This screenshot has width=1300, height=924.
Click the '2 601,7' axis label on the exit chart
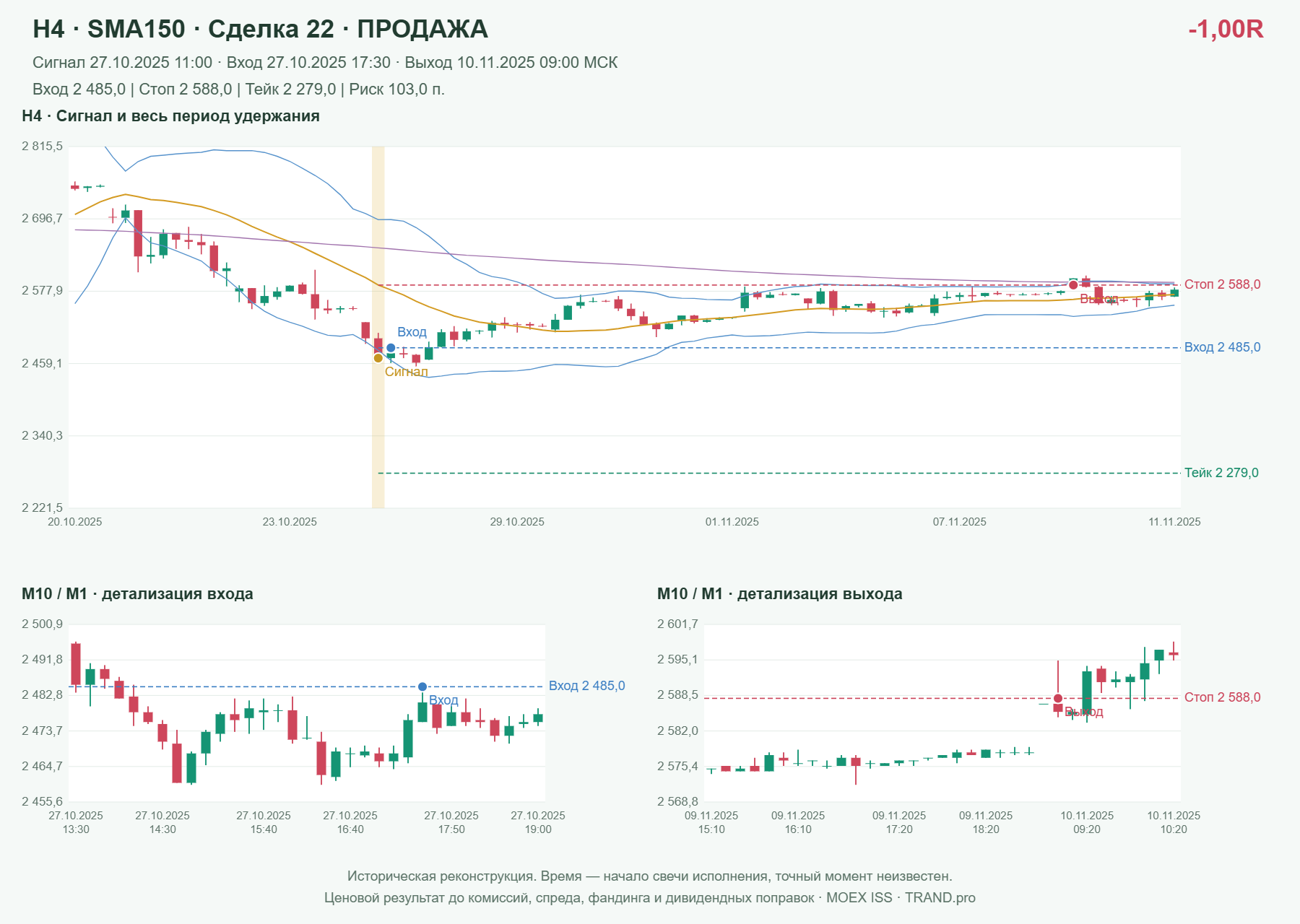coord(677,624)
